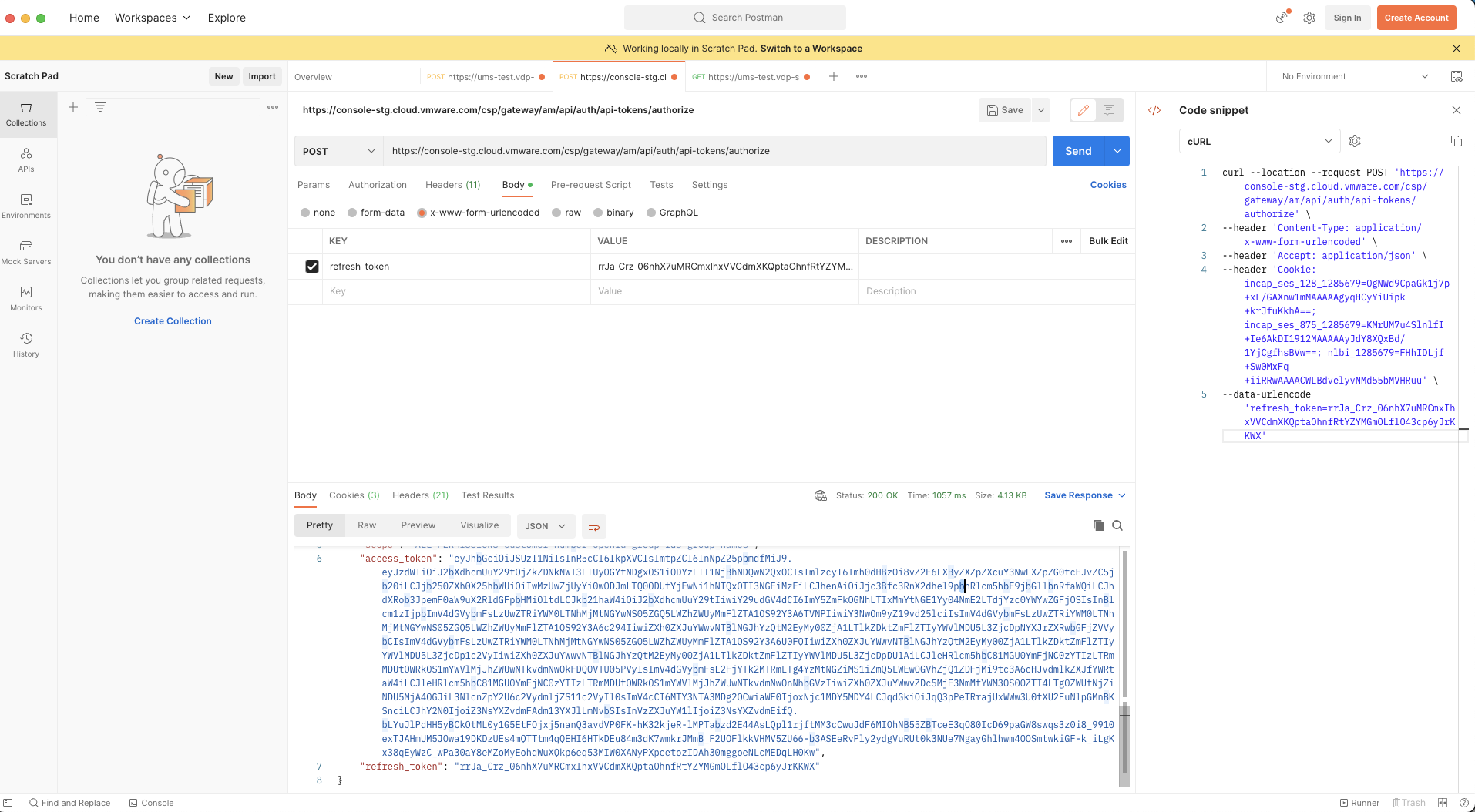Open the Overview tab

(314, 77)
